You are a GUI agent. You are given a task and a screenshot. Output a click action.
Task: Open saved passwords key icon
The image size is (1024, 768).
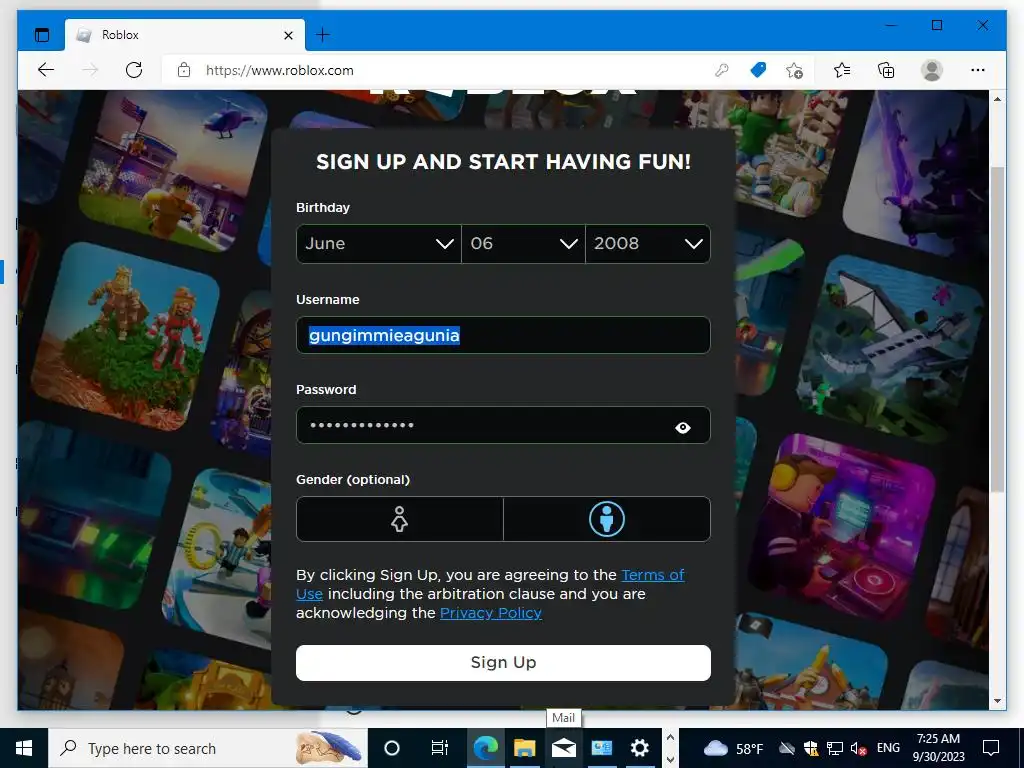tap(722, 70)
